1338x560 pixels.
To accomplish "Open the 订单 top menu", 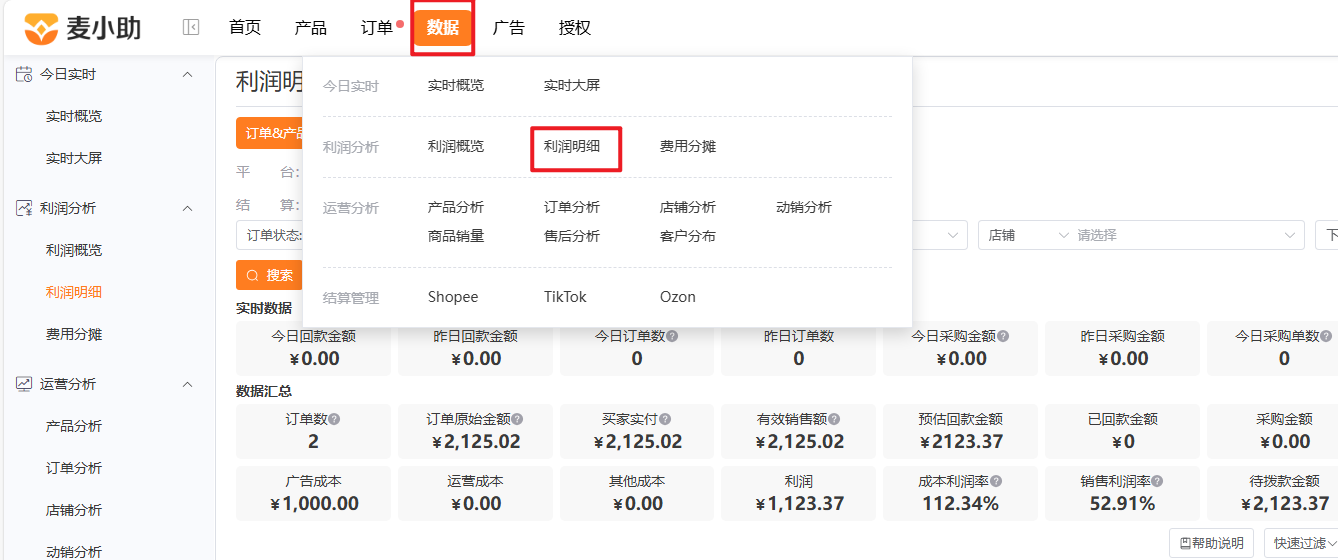I will pos(377,28).
